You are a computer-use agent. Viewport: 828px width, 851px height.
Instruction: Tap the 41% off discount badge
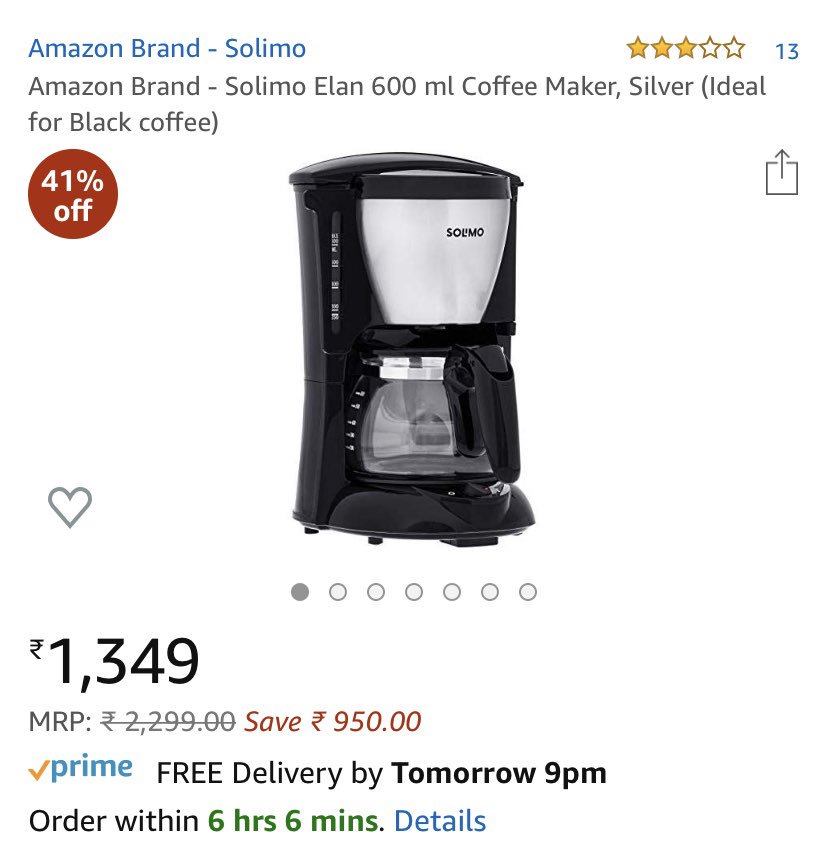[x=73, y=194]
